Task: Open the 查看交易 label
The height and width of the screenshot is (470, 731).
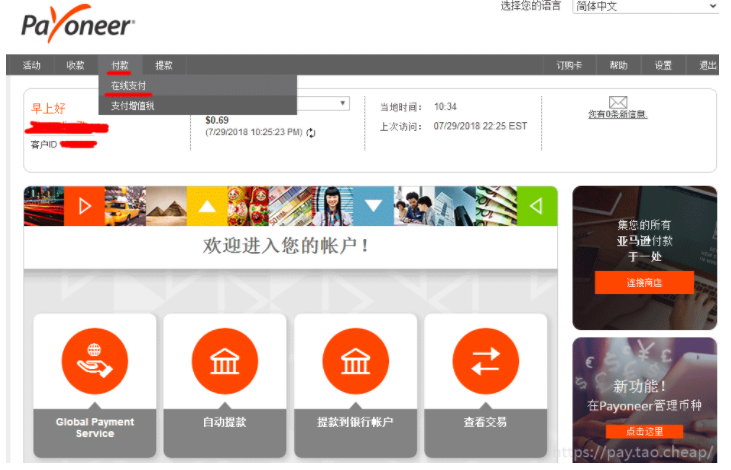Action: click(485, 422)
